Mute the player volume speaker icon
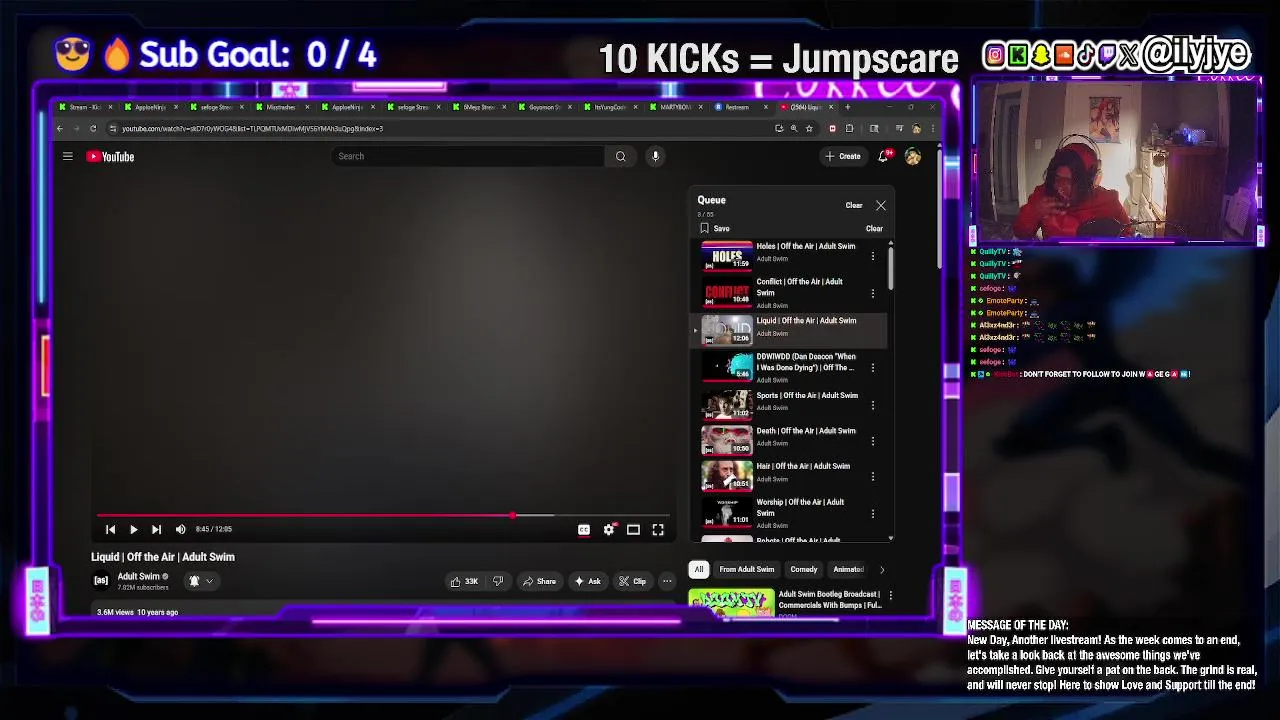The width and height of the screenshot is (1280, 720). pos(180,529)
